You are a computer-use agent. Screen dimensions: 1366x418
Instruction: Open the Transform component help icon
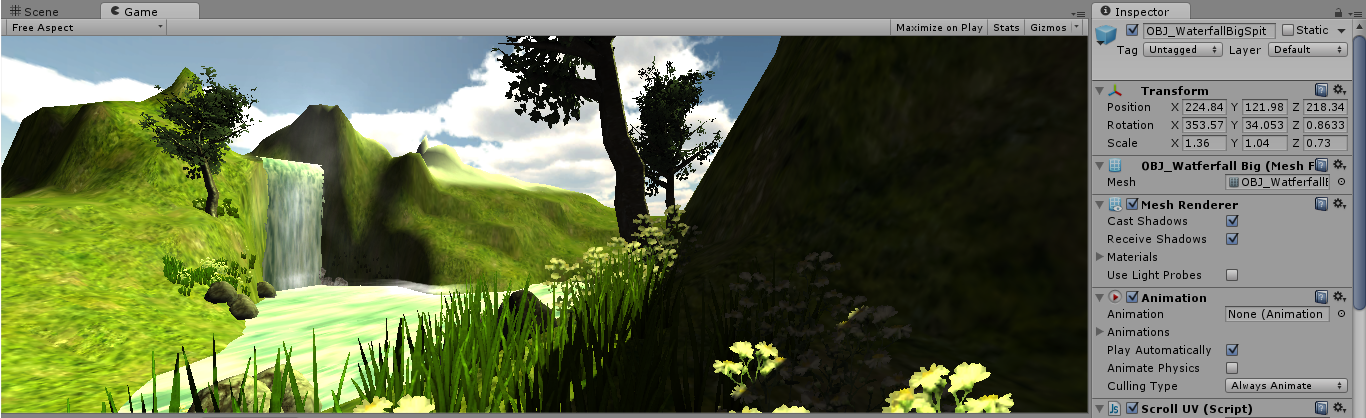1321,90
